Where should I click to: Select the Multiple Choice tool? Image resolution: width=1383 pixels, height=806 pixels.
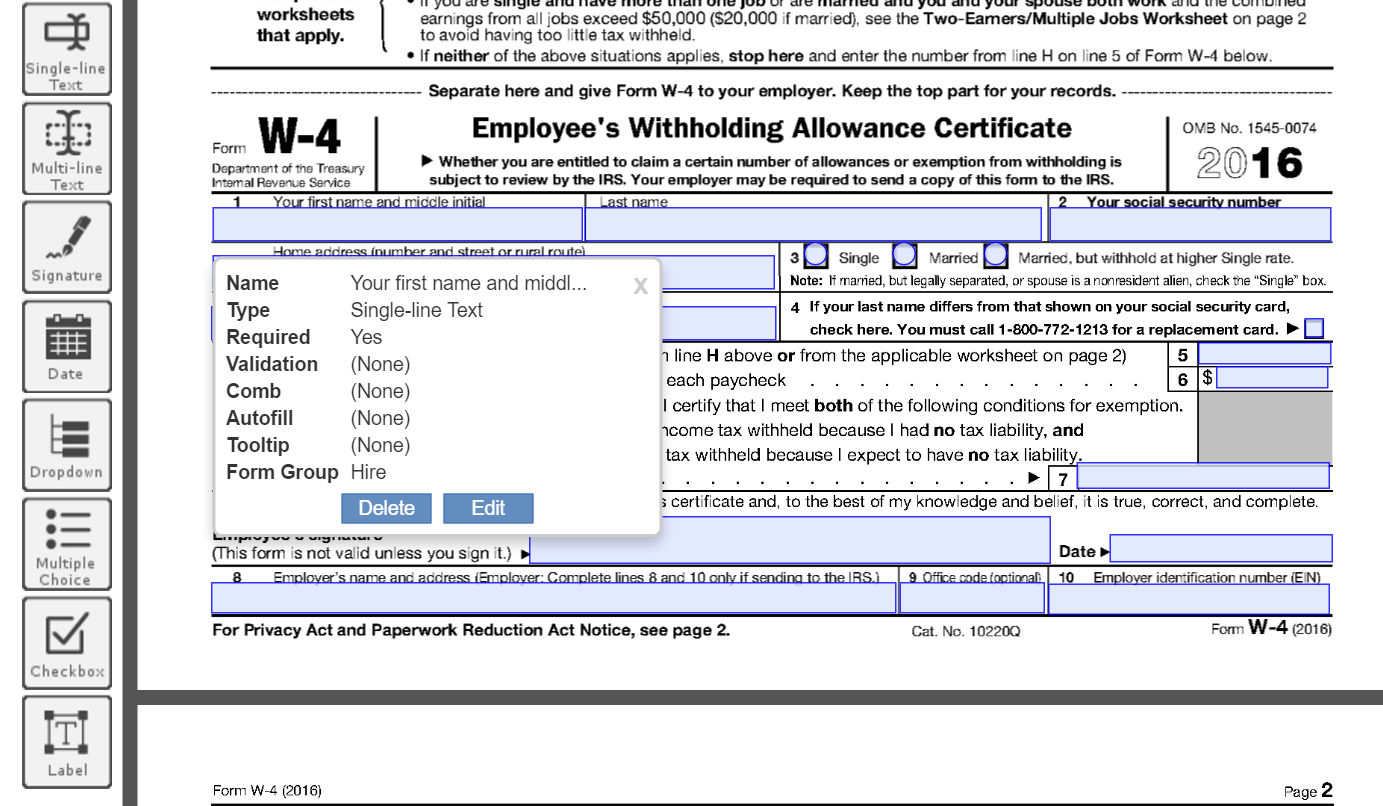click(66, 543)
